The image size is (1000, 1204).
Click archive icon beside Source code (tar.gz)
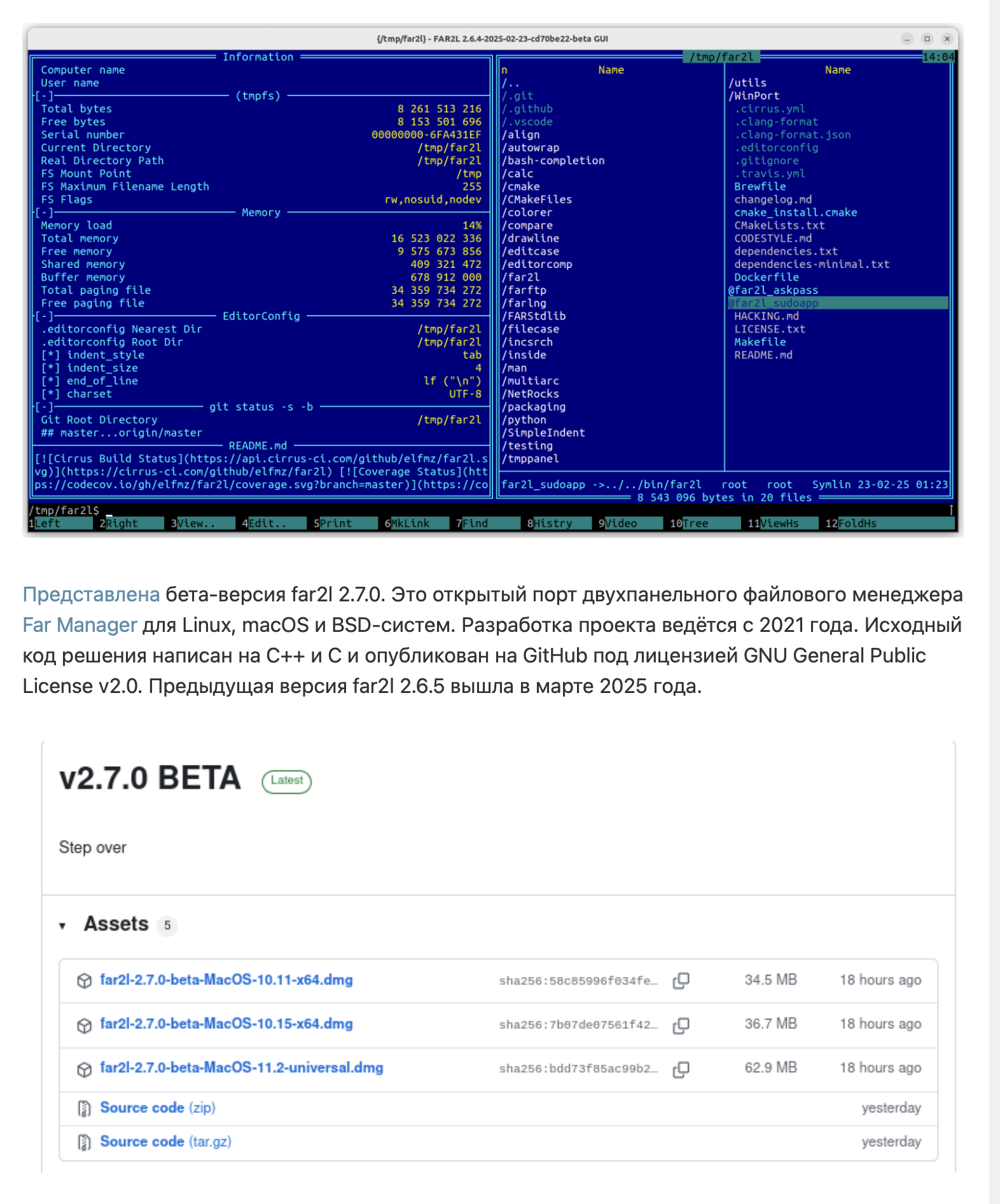coord(84,1142)
